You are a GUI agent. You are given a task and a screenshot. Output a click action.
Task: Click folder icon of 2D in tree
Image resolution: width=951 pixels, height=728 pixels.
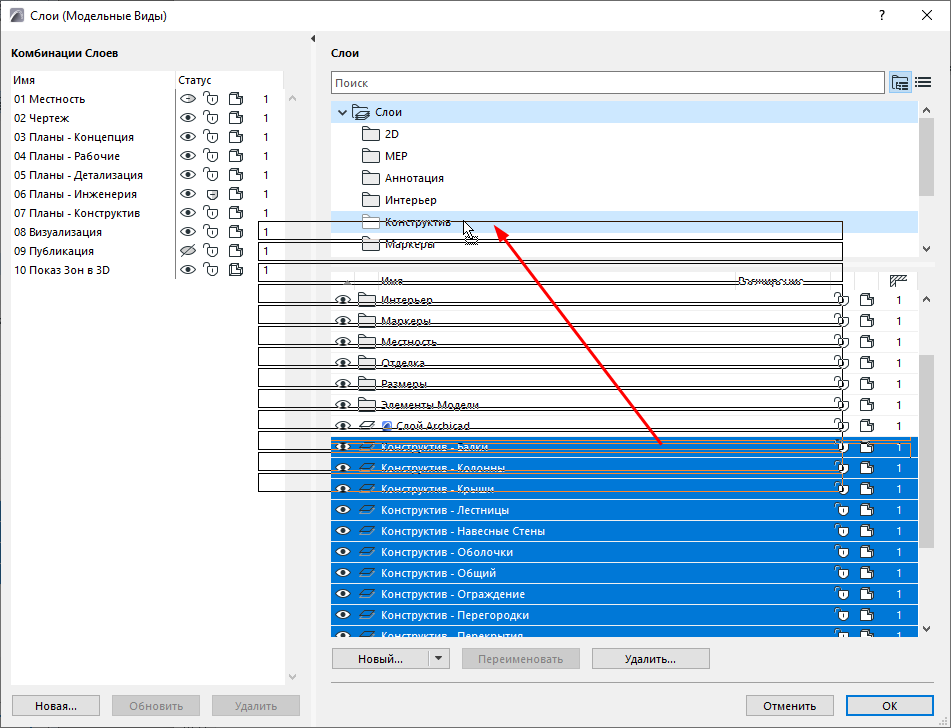(371, 133)
